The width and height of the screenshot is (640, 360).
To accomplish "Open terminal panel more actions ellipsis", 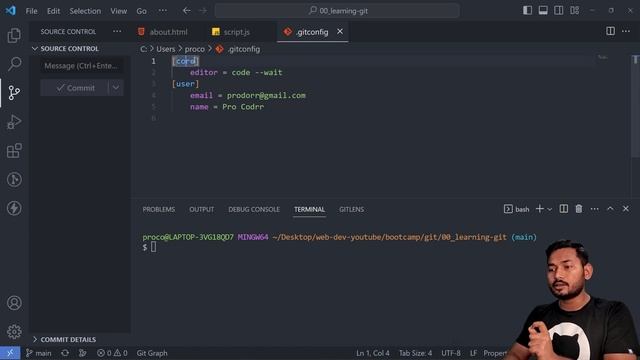I will pos(595,209).
